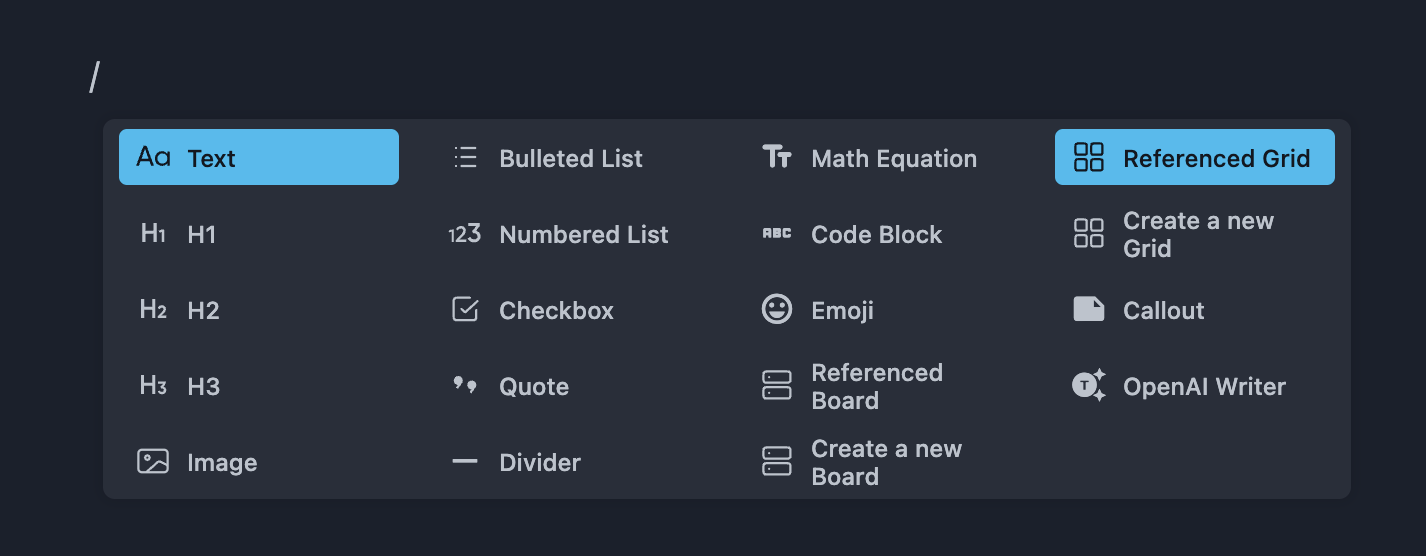Insert a Numbered List block

pyautogui.click(x=583, y=235)
